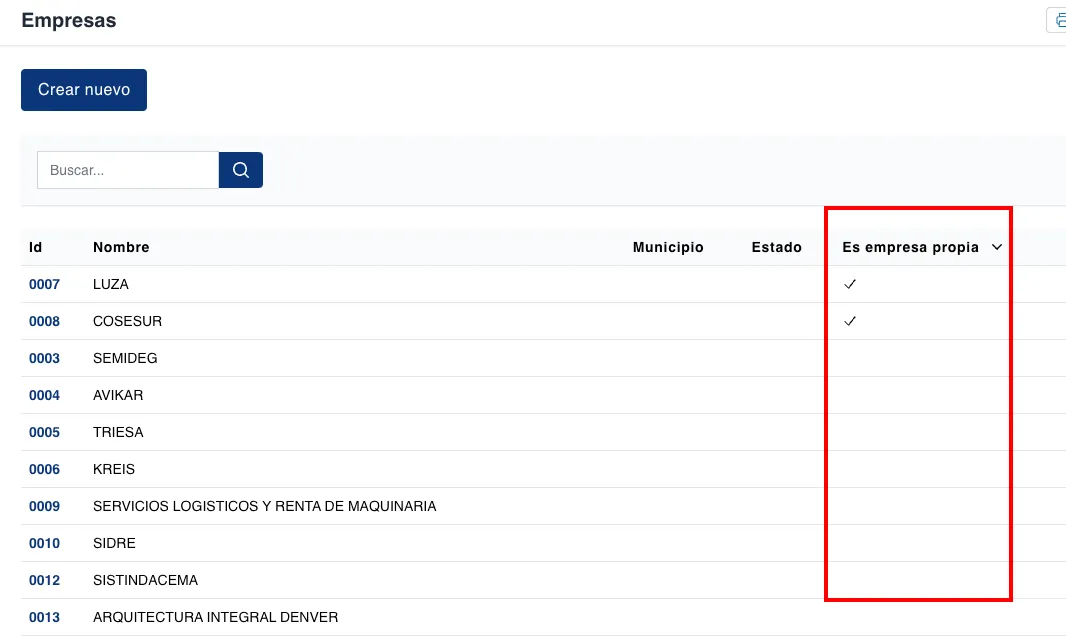Select the SERVICIOS LOGISTICOS Y RENTA DE MAQUINARIA row

click(x=264, y=506)
